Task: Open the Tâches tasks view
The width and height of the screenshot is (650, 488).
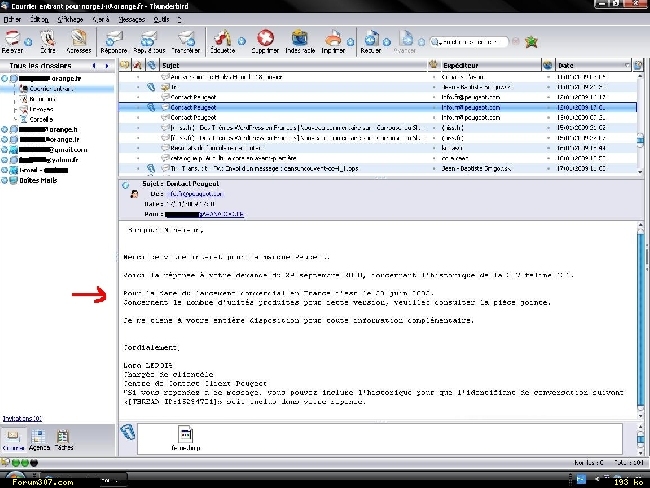Action: [63, 439]
